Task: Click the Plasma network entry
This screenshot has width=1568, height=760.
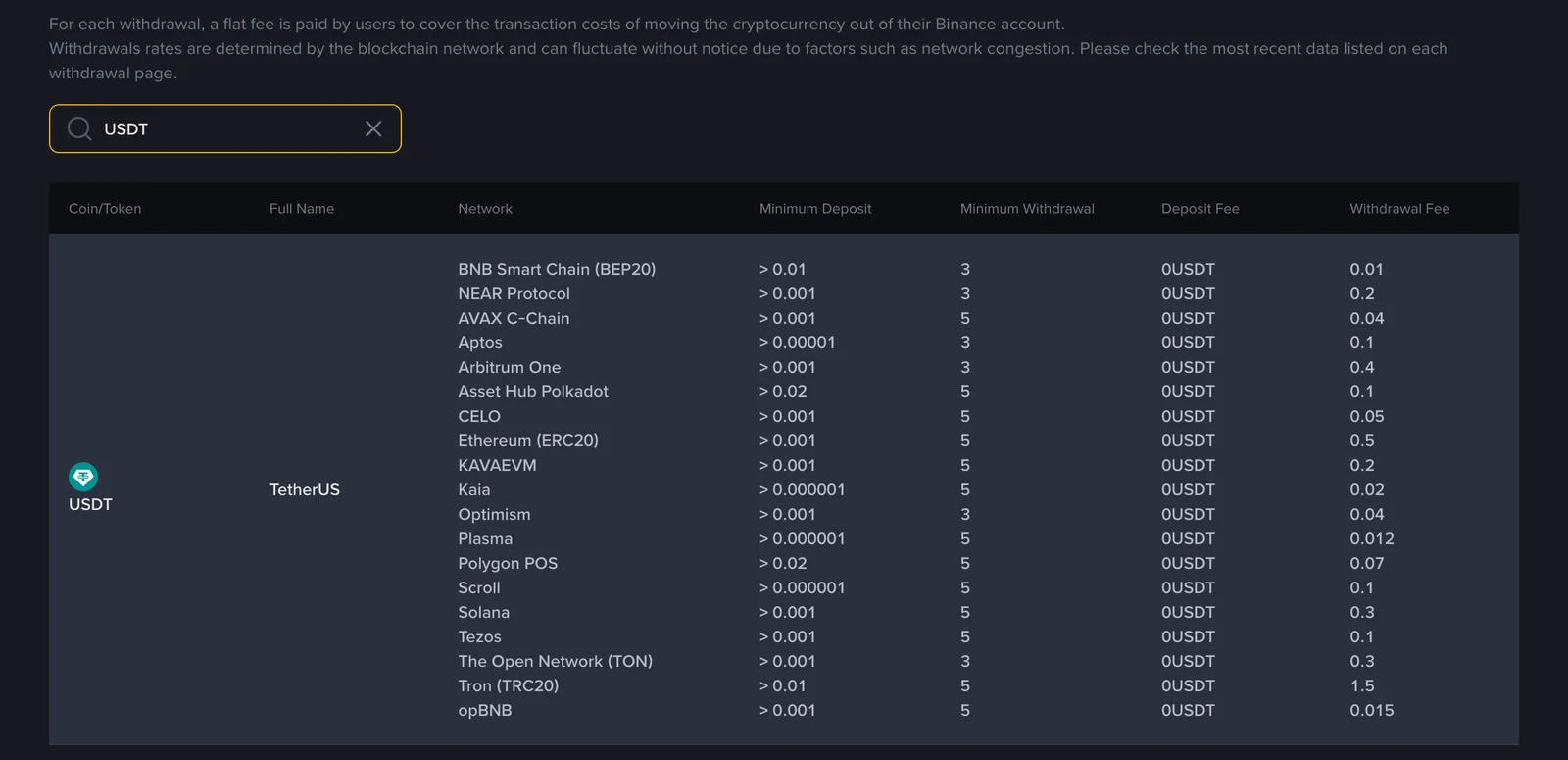Action: (x=485, y=538)
